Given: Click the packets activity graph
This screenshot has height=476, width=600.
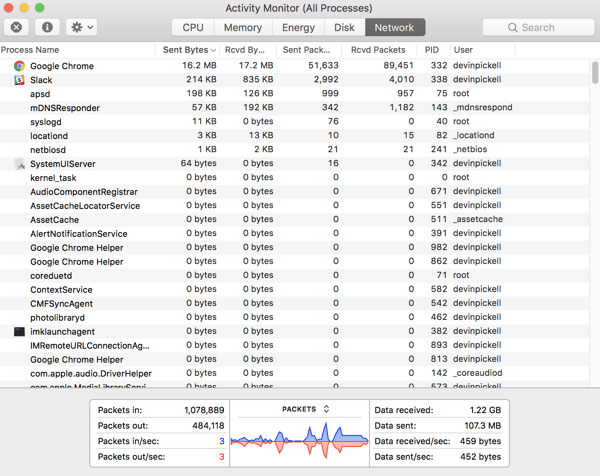Looking at the screenshot, I should tap(299, 440).
